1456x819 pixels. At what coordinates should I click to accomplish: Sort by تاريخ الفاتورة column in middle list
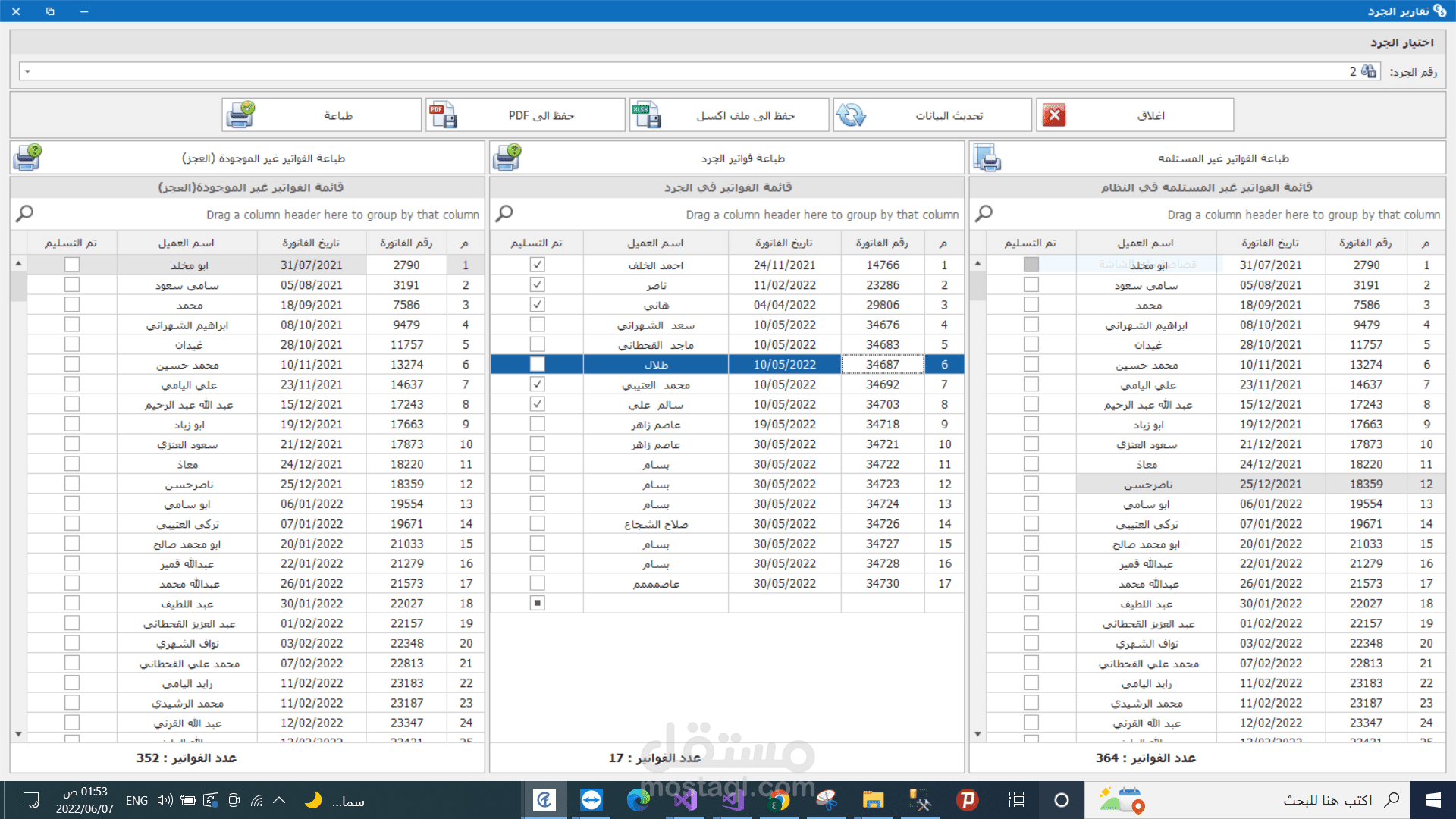click(x=783, y=243)
